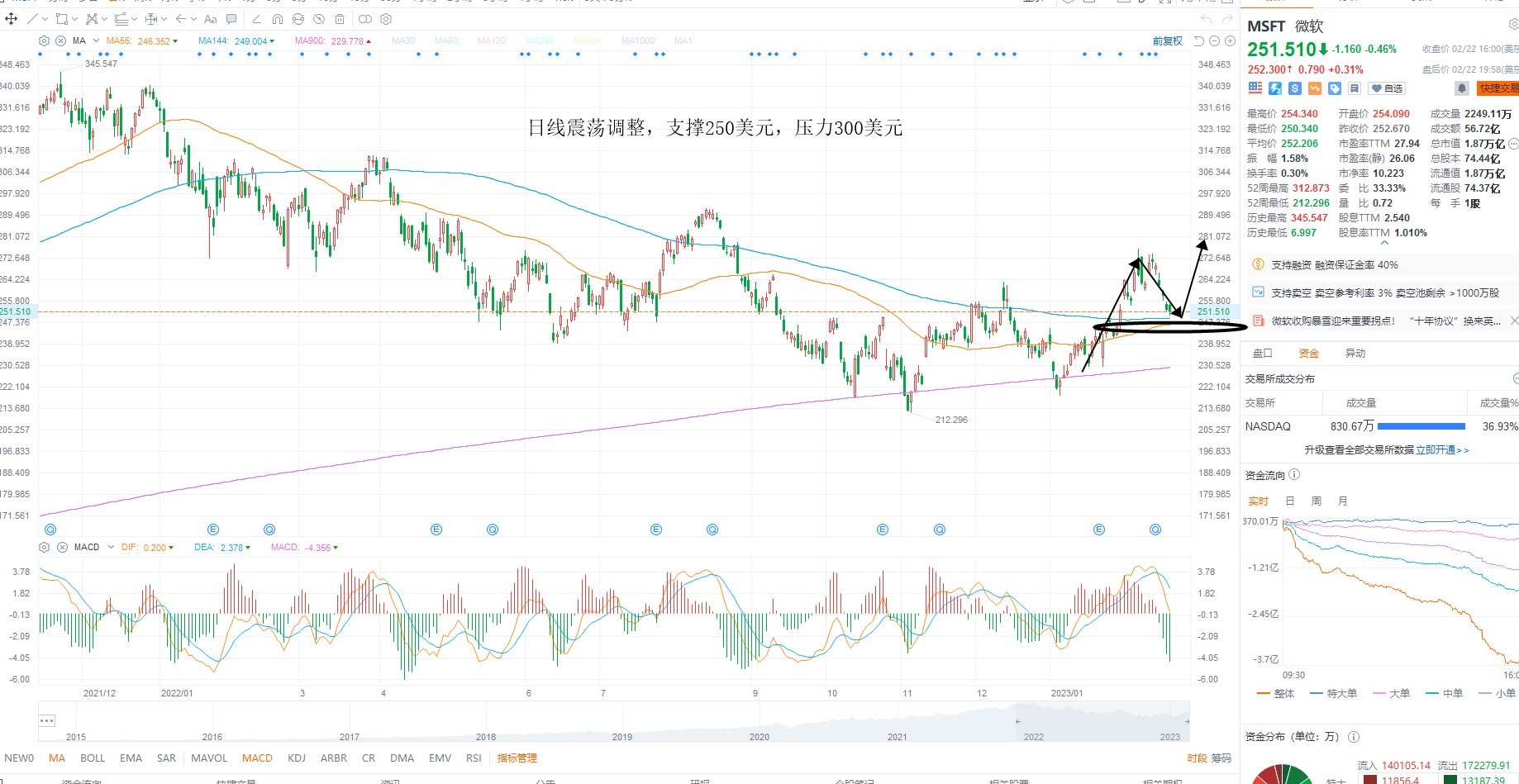The width and height of the screenshot is (1519, 784).
Task: Select the trend line drawing tool
Action: click(x=33, y=19)
